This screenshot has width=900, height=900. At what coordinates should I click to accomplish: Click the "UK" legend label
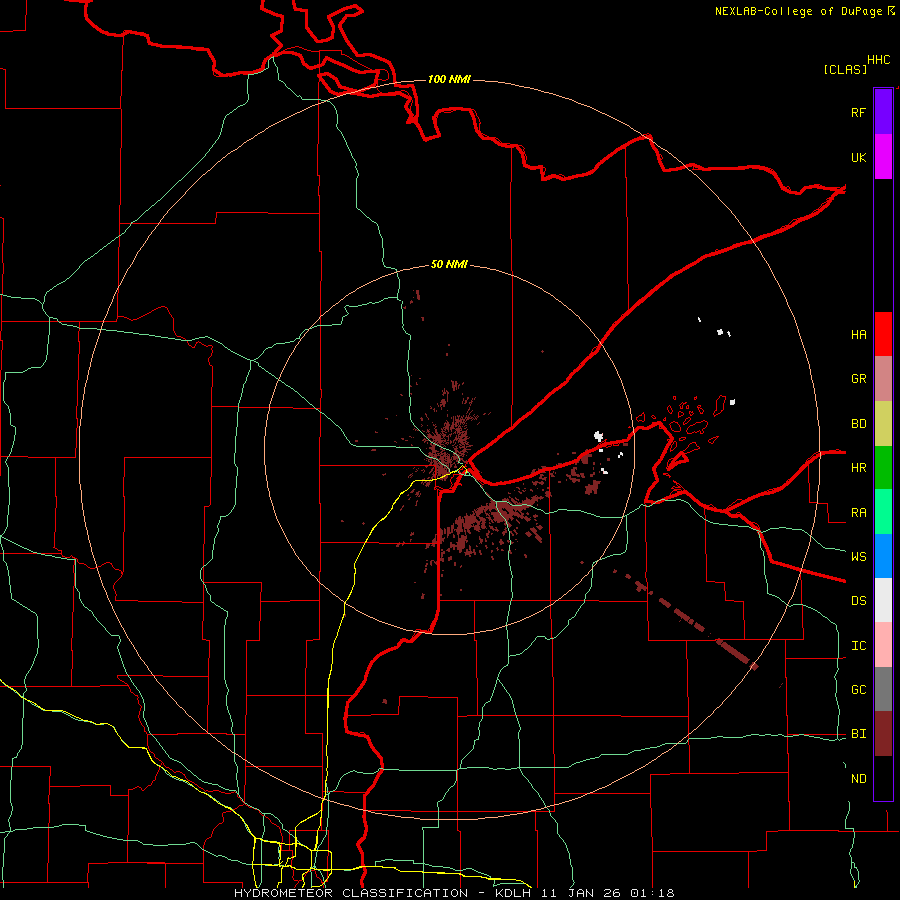[x=858, y=158]
